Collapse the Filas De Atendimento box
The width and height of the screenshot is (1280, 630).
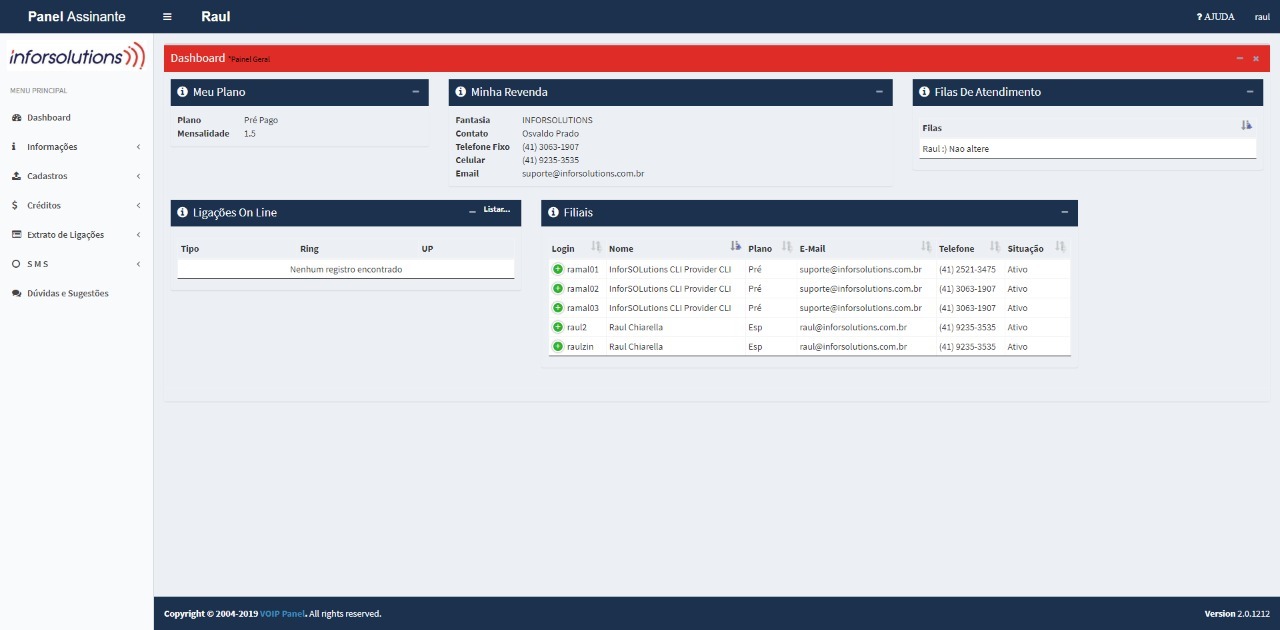[1250, 92]
